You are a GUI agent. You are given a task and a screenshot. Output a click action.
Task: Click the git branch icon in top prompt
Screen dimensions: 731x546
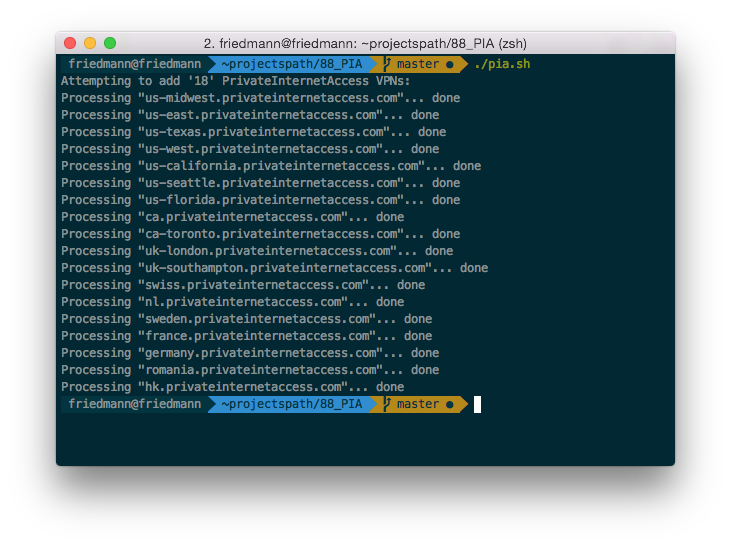coord(386,64)
